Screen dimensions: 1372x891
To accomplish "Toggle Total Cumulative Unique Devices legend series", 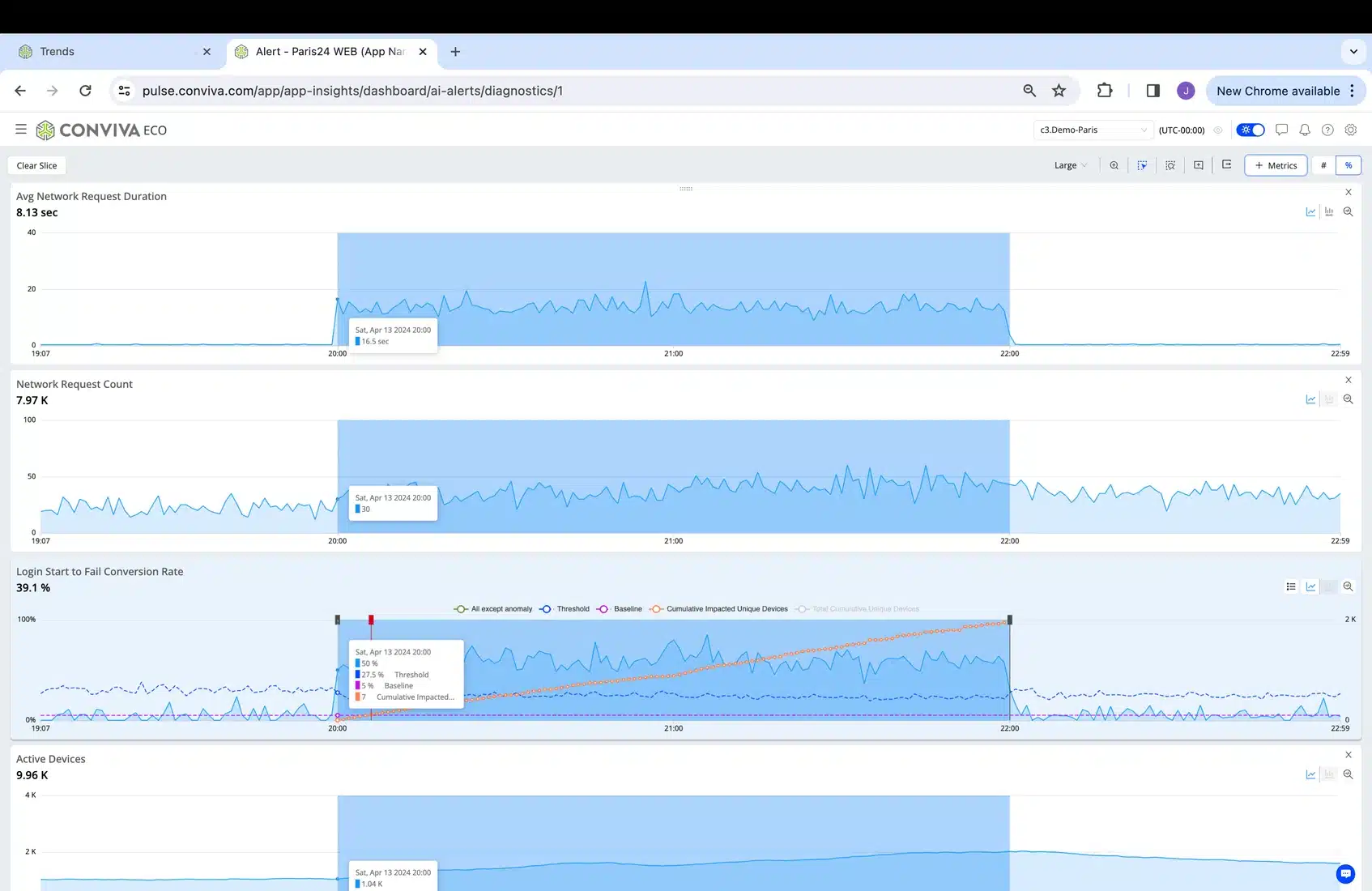I will pyautogui.click(x=858, y=609).
